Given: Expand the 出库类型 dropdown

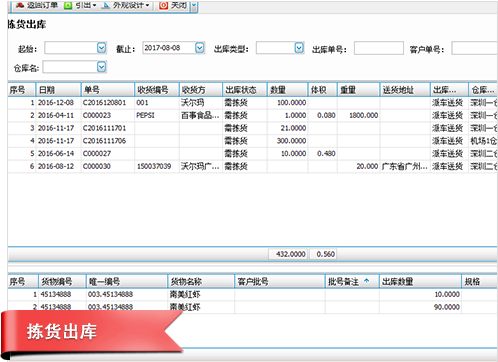Looking at the screenshot, I should (299, 48).
